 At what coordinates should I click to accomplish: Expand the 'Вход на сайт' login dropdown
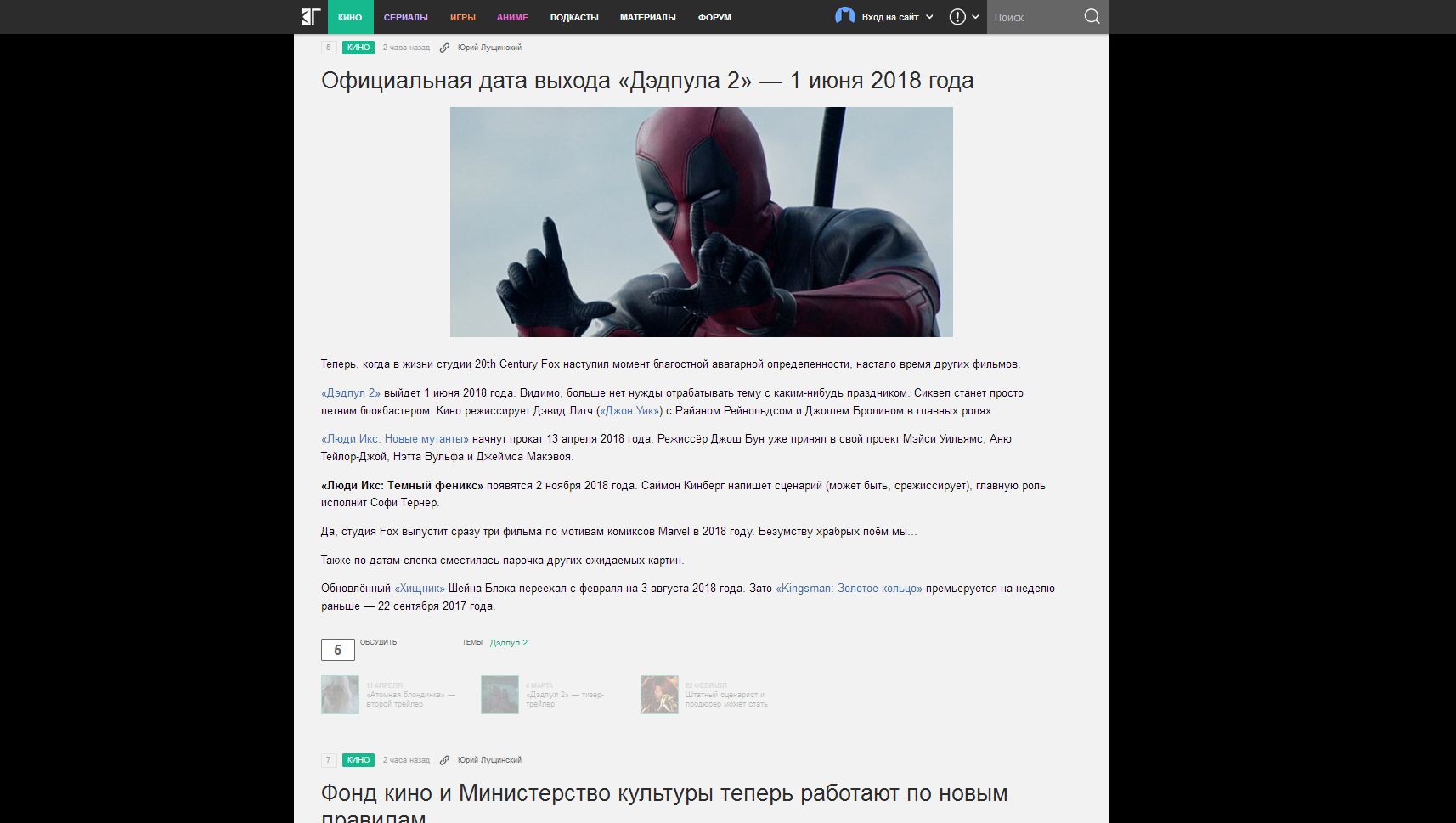[x=897, y=17]
